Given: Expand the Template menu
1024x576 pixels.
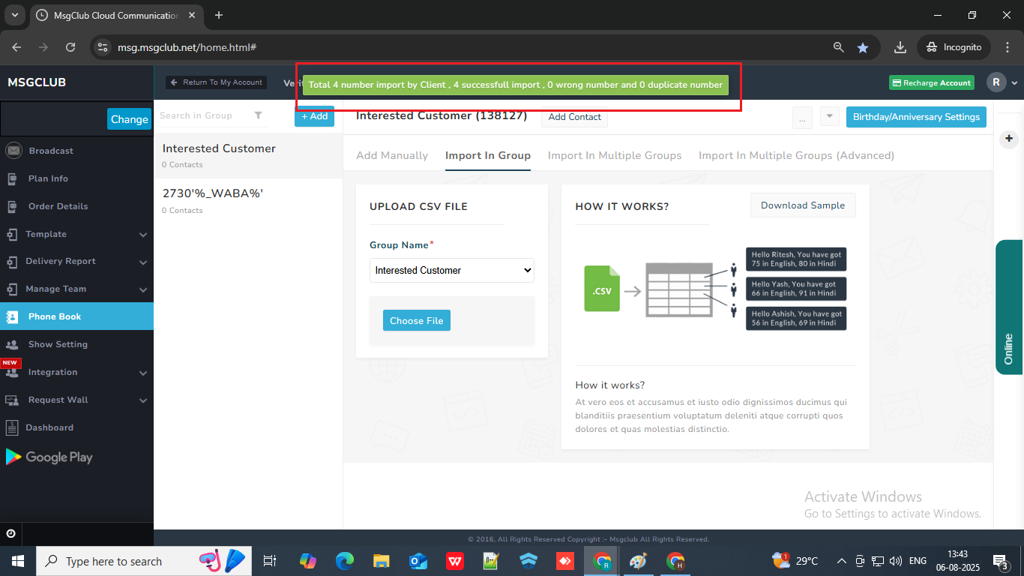Looking at the screenshot, I should tap(76, 234).
